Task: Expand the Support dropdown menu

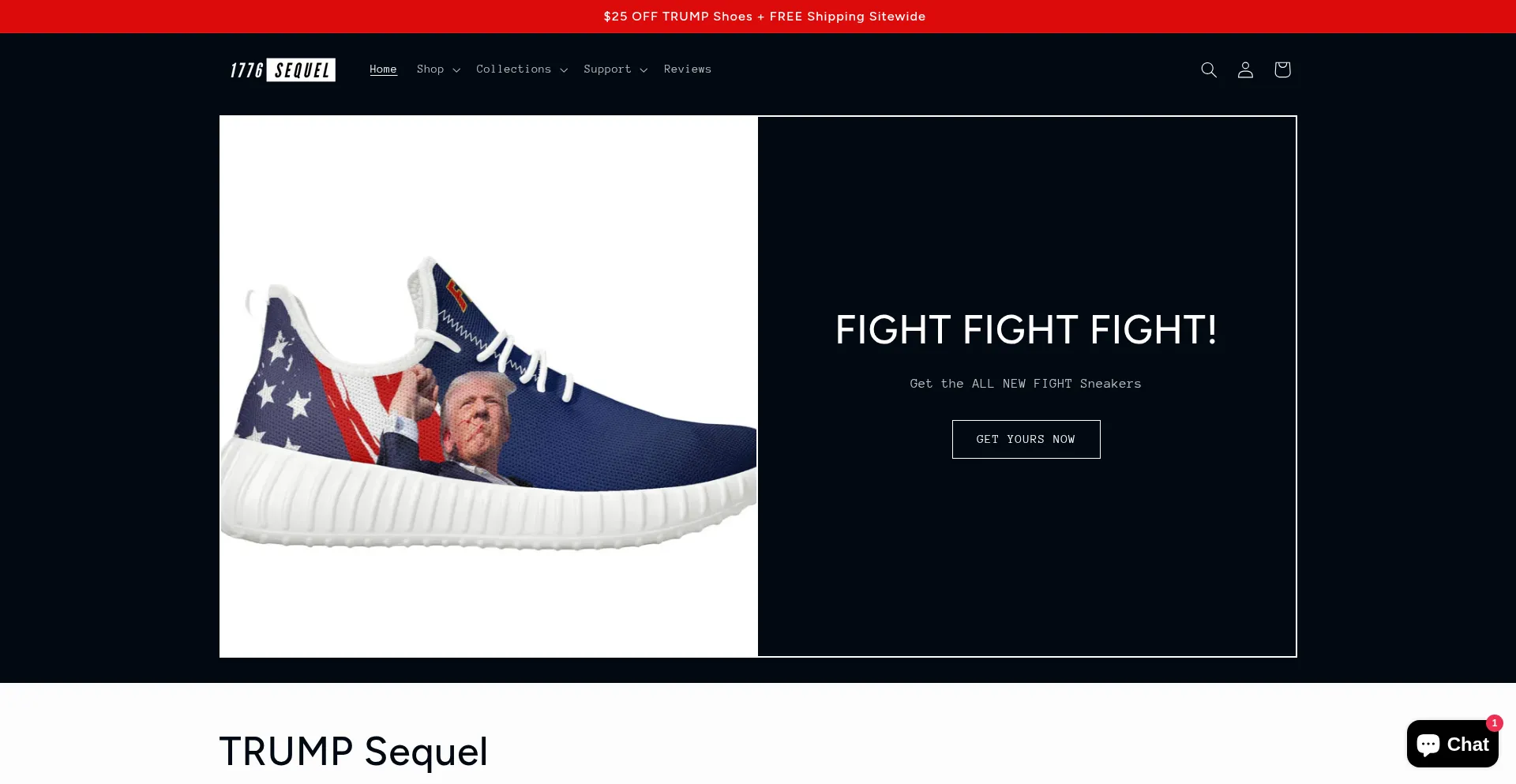Action: 615,69
